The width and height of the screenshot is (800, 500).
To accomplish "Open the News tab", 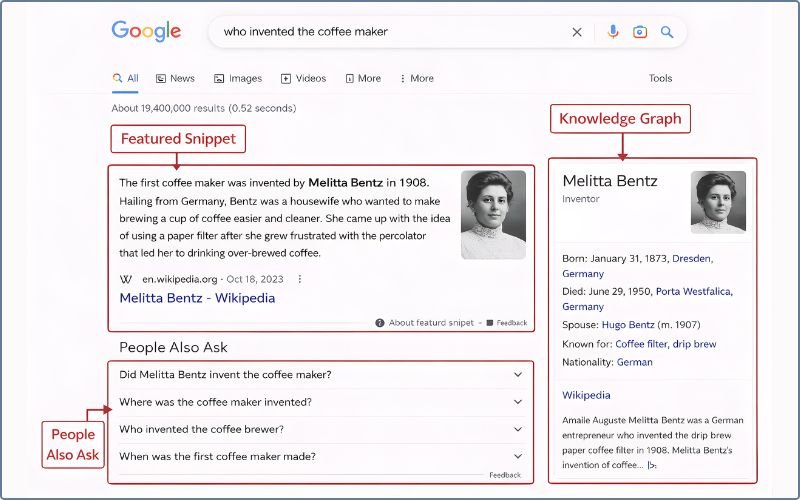I will coord(176,78).
